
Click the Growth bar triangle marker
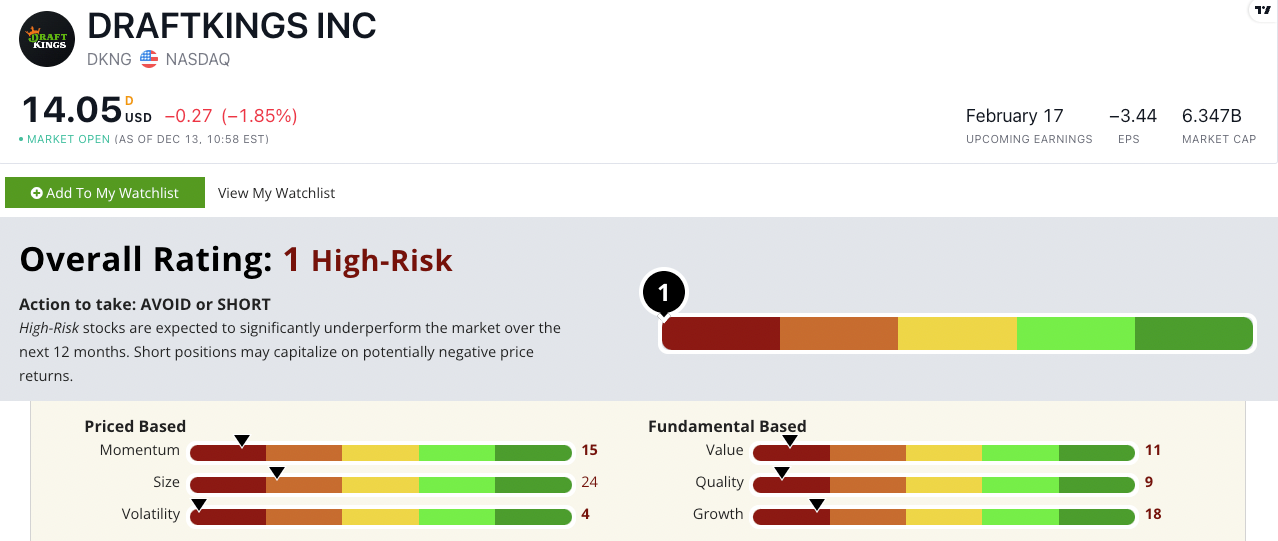pyautogui.click(x=817, y=504)
